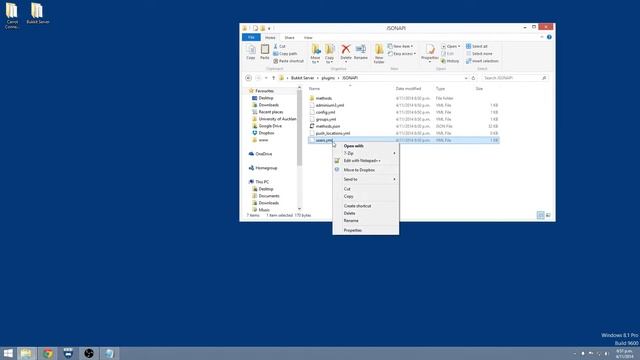640x360 pixels.
Task: Click the Rename ribbon icon
Action: 361,52
